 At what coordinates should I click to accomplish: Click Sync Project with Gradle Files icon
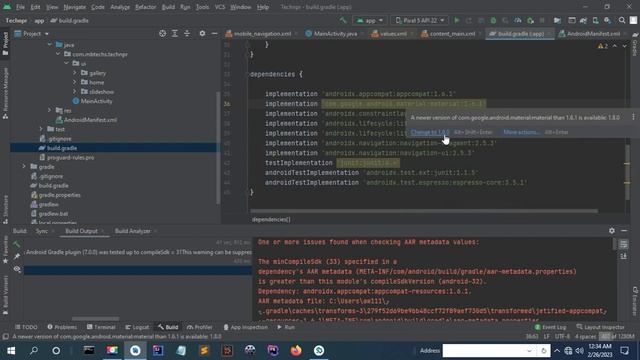click(583, 20)
